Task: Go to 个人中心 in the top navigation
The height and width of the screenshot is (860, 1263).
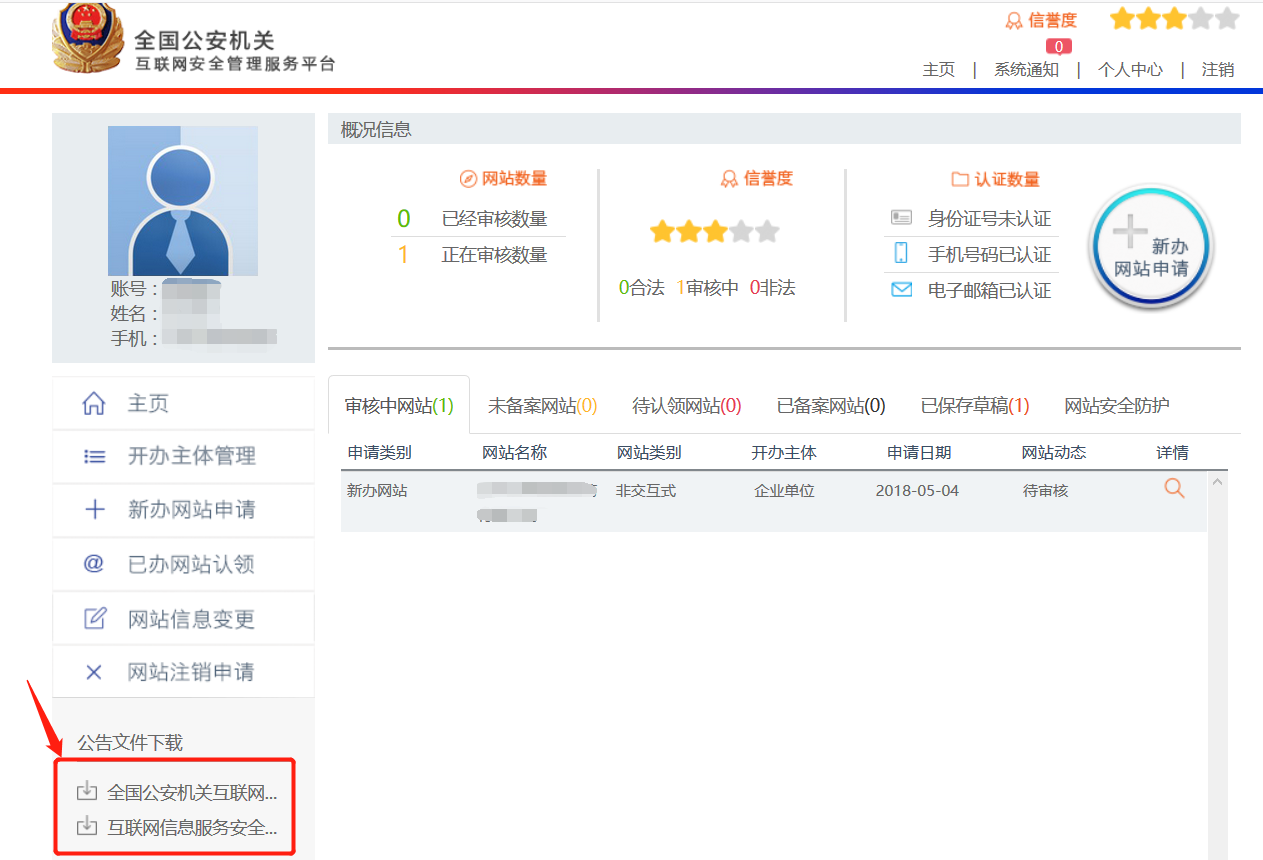Action: pos(1130,70)
